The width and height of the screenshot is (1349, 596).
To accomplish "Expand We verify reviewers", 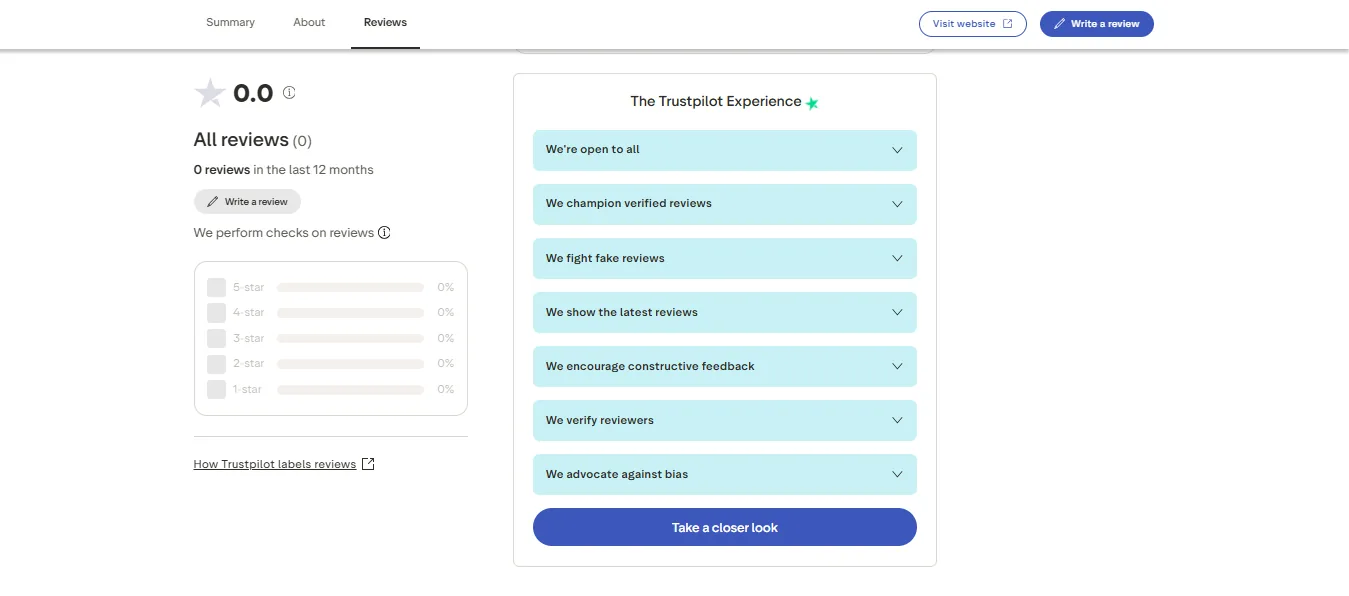I will tap(725, 420).
